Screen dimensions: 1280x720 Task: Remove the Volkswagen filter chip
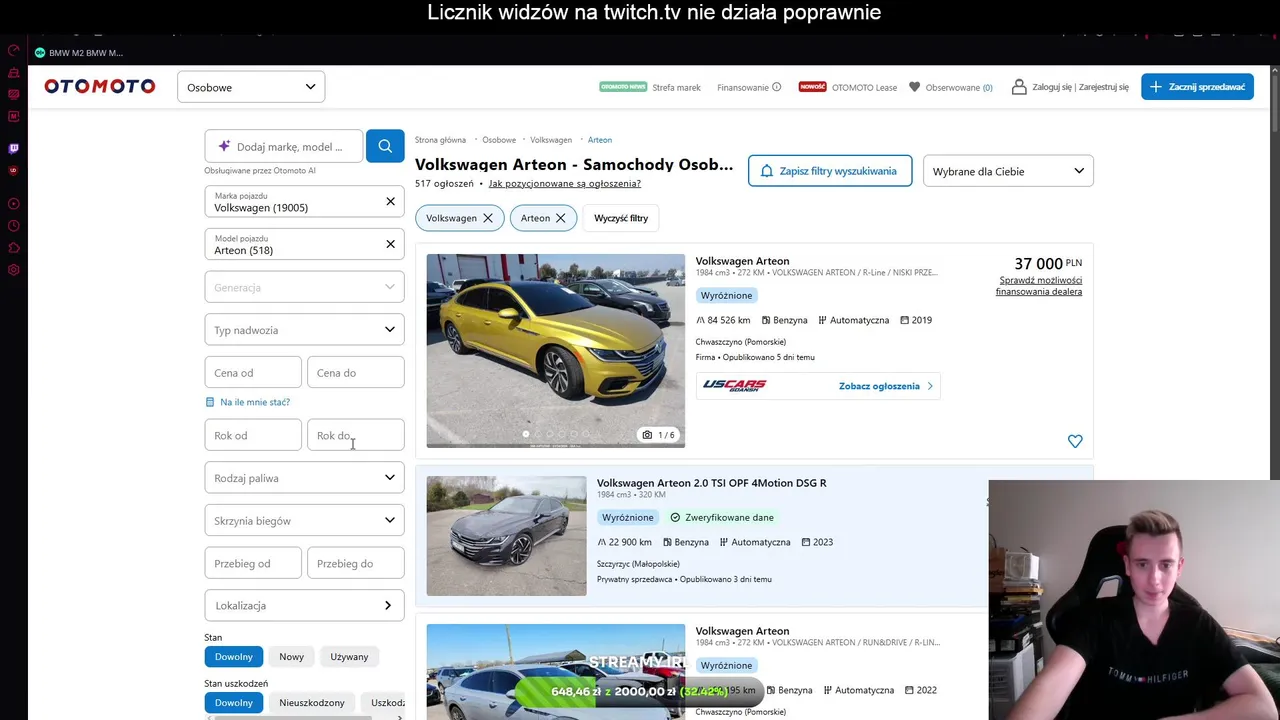click(x=488, y=218)
